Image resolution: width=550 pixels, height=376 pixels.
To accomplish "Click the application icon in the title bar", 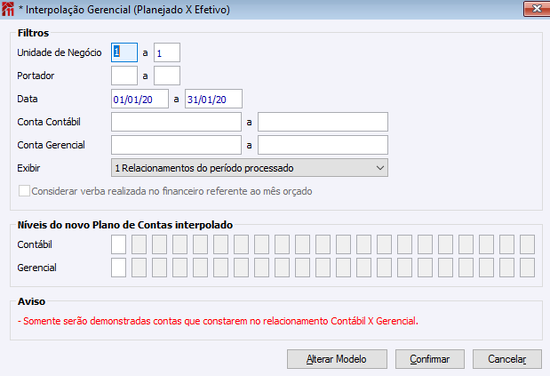I will point(8,9).
